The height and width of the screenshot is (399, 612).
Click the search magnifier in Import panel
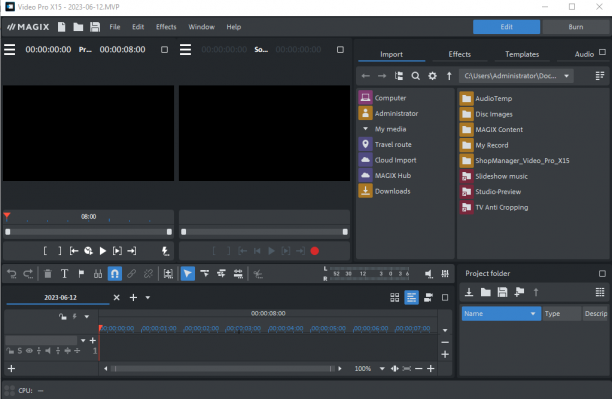[x=416, y=76]
